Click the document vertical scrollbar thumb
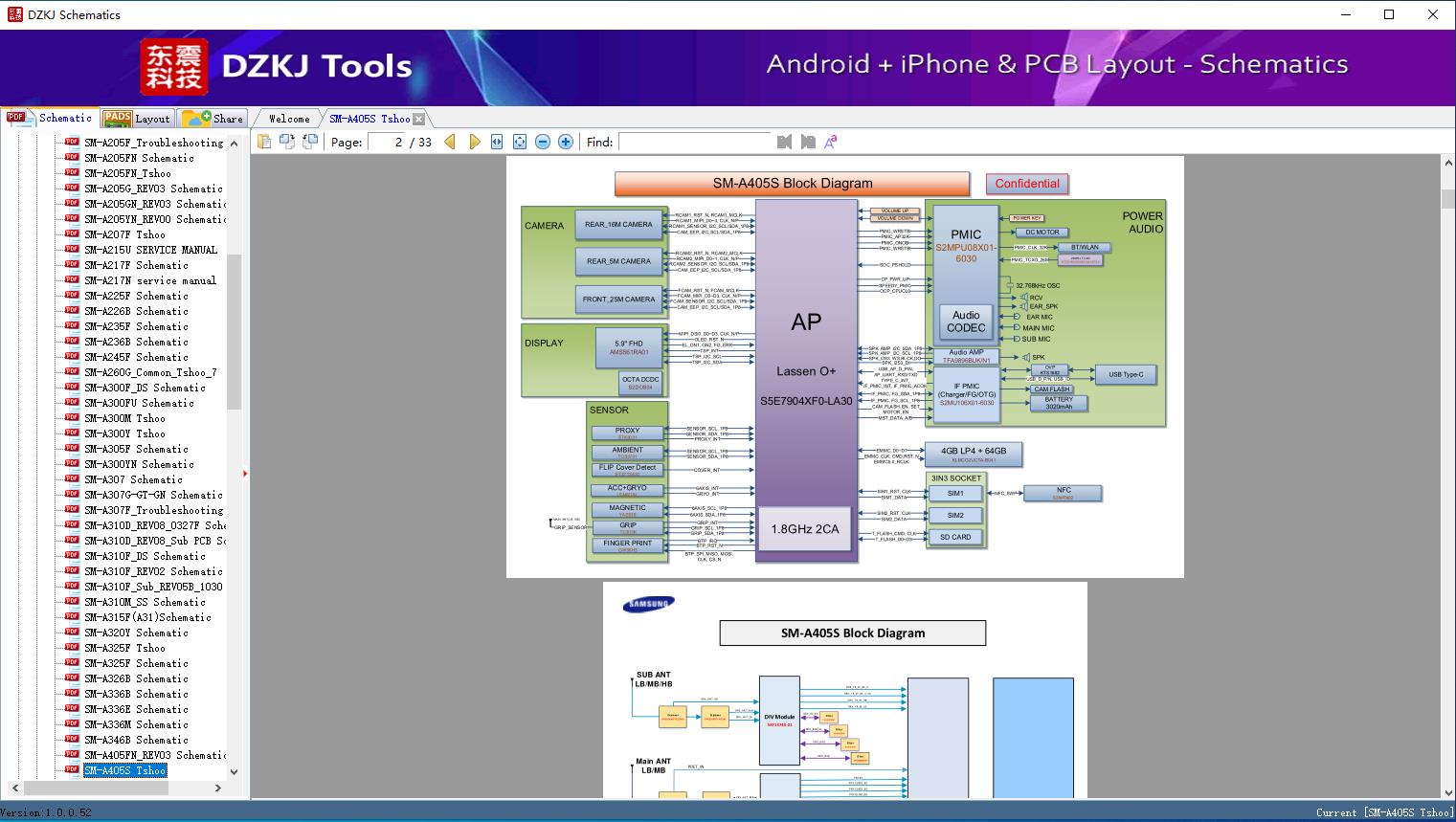 1447,198
